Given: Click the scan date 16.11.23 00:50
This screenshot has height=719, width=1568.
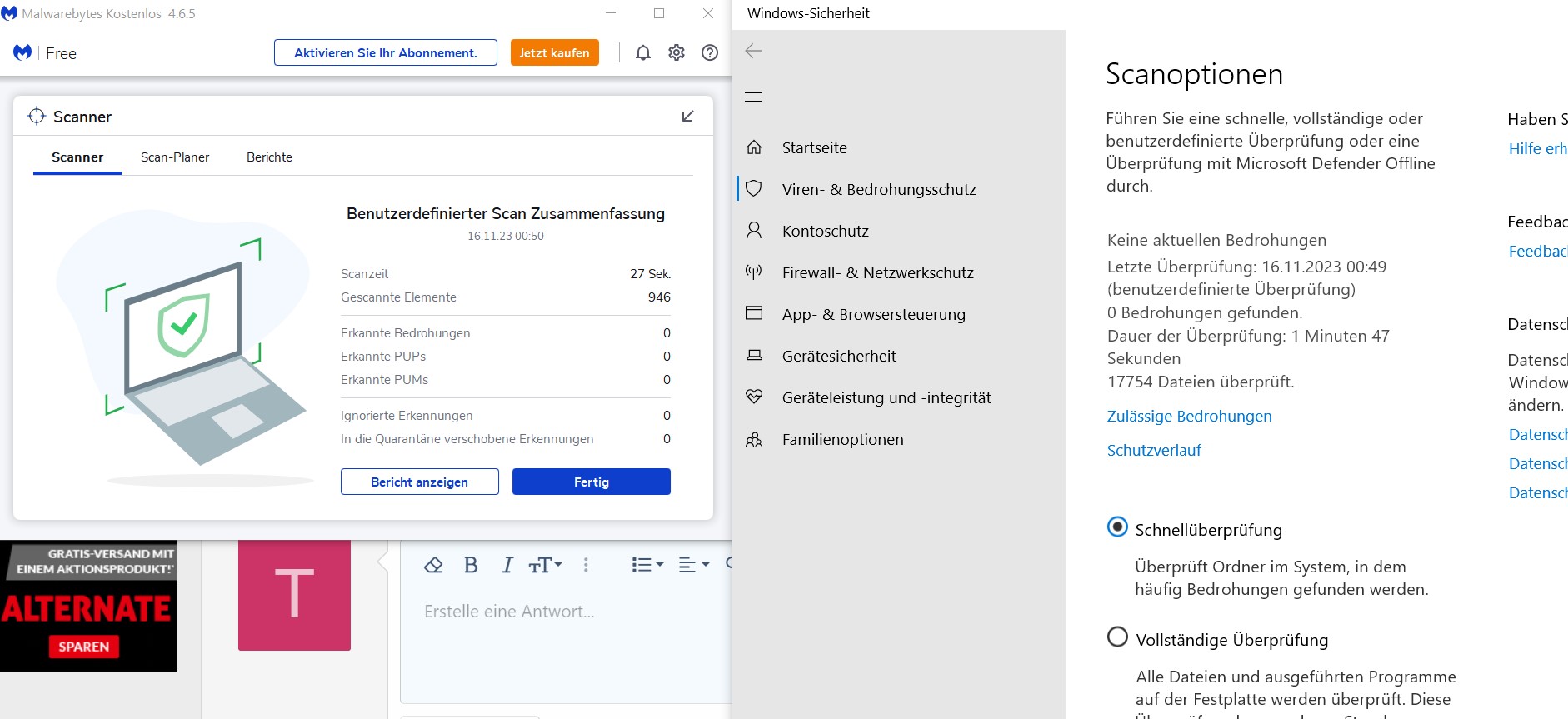Looking at the screenshot, I should coord(506,236).
